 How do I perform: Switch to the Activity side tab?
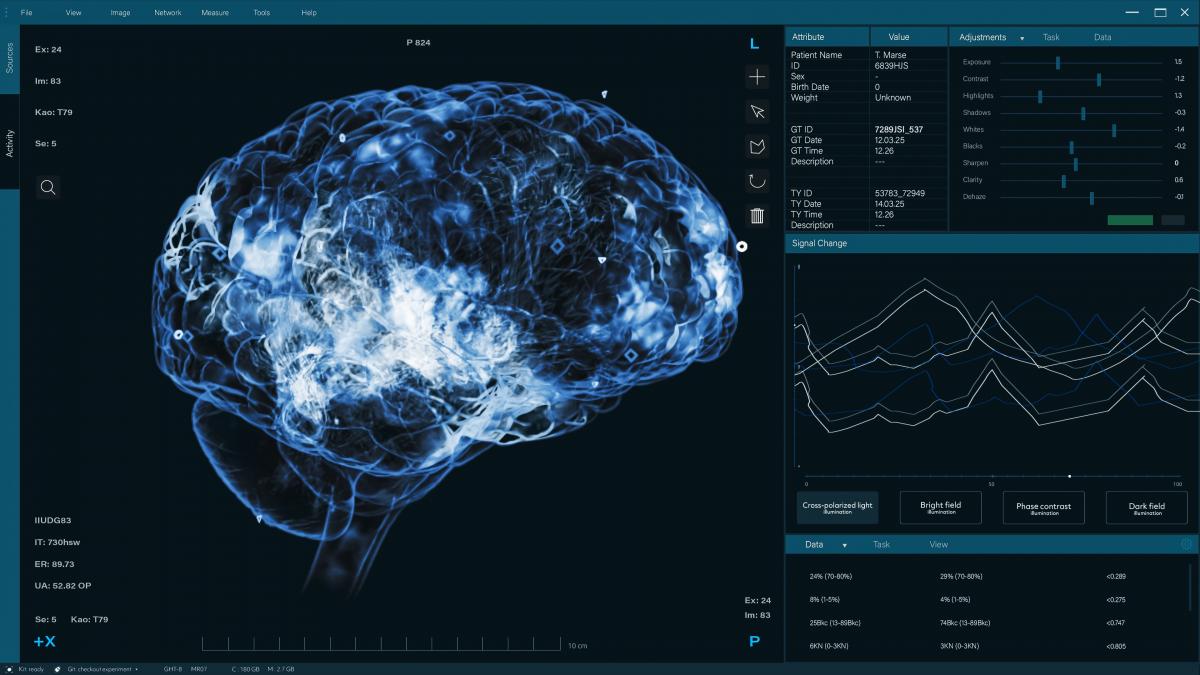(x=10, y=143)
